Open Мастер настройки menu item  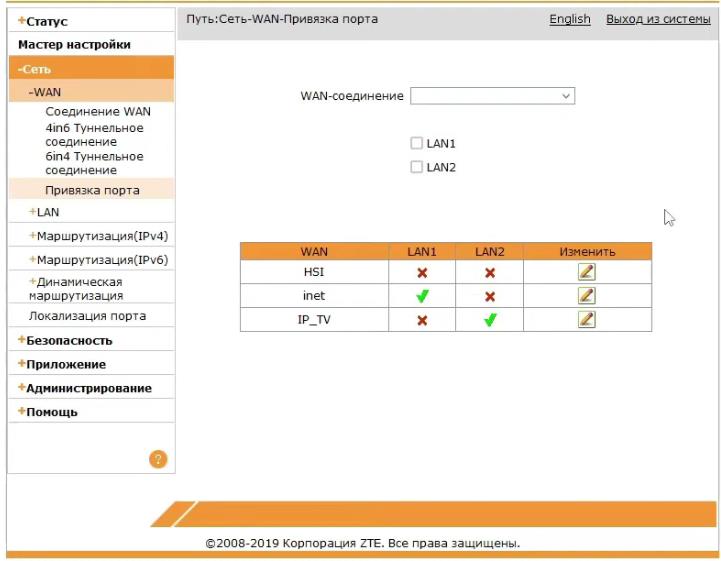pyautogui.click(x=74, y=45)
